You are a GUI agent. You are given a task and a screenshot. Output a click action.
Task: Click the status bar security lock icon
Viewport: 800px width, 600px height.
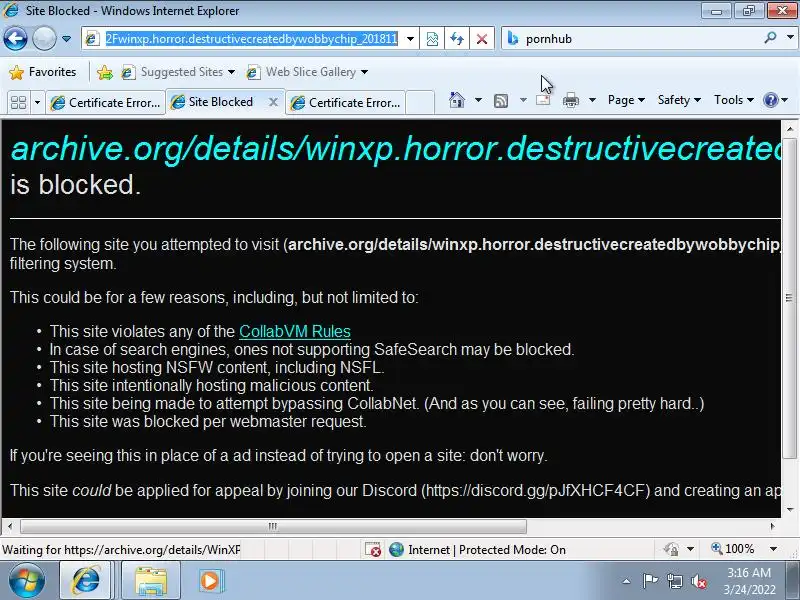pos(671,549)
